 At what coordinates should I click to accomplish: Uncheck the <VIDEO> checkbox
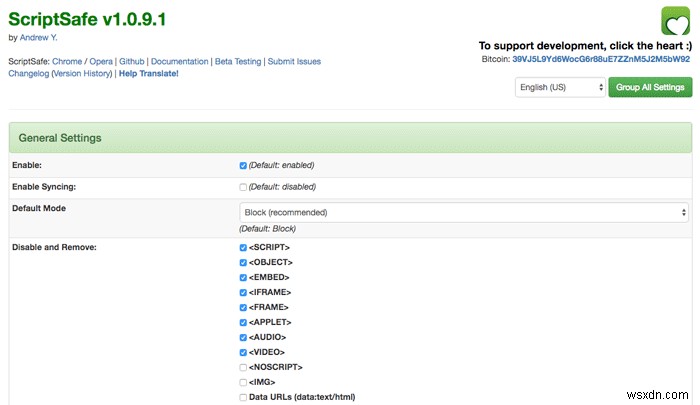pyautogui.click(x=243, y=352)
